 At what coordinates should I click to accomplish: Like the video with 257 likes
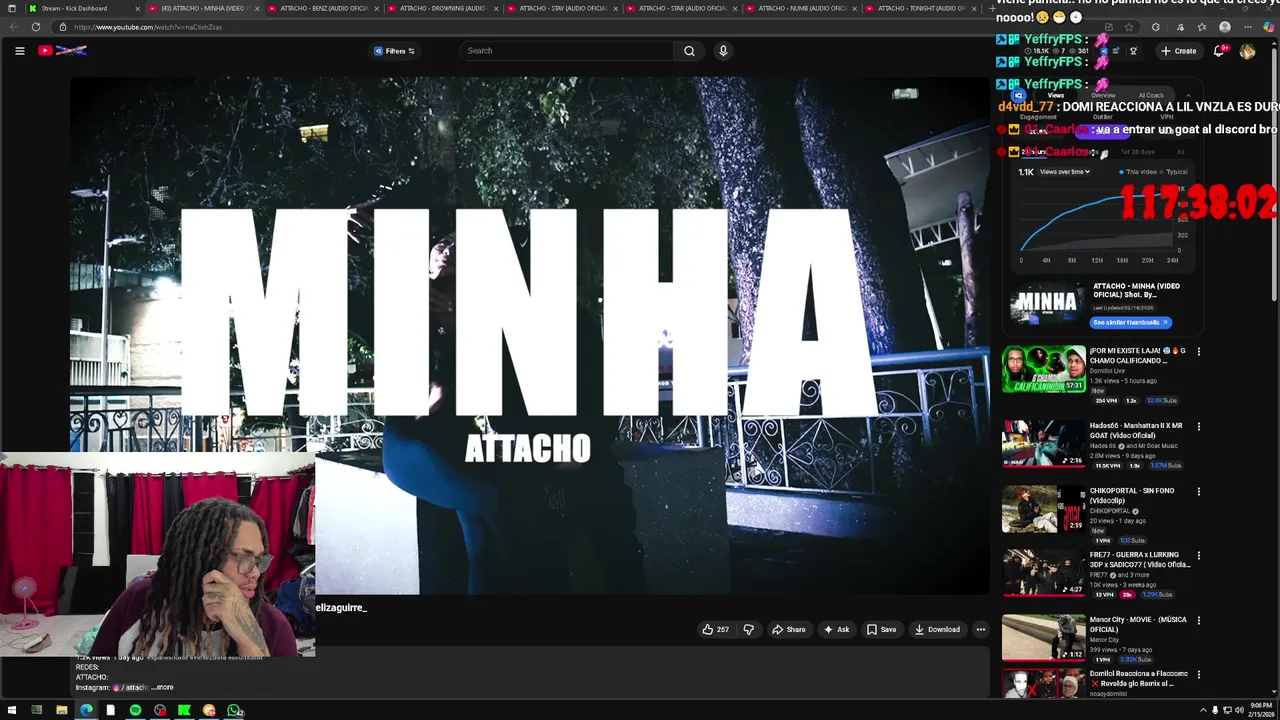(715, 630)
